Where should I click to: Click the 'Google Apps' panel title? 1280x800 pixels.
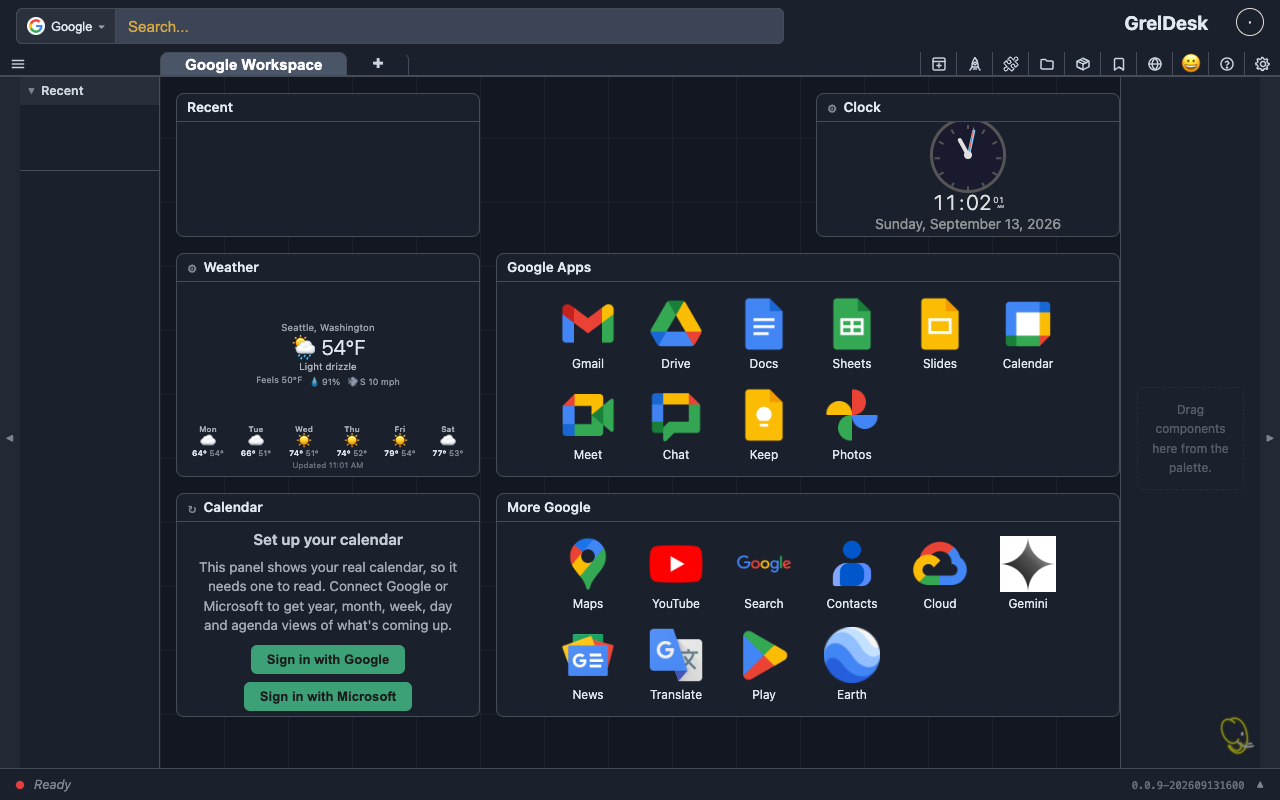click(549, 267)
